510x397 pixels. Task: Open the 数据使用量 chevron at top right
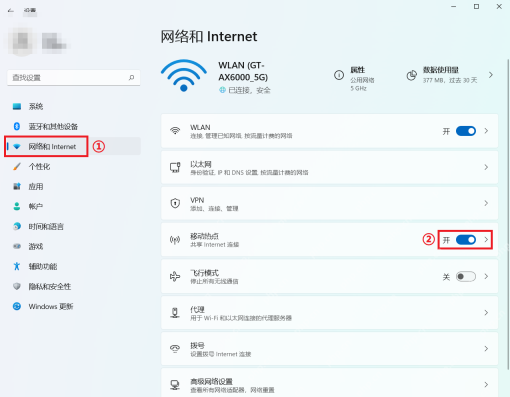click(491, 75)
